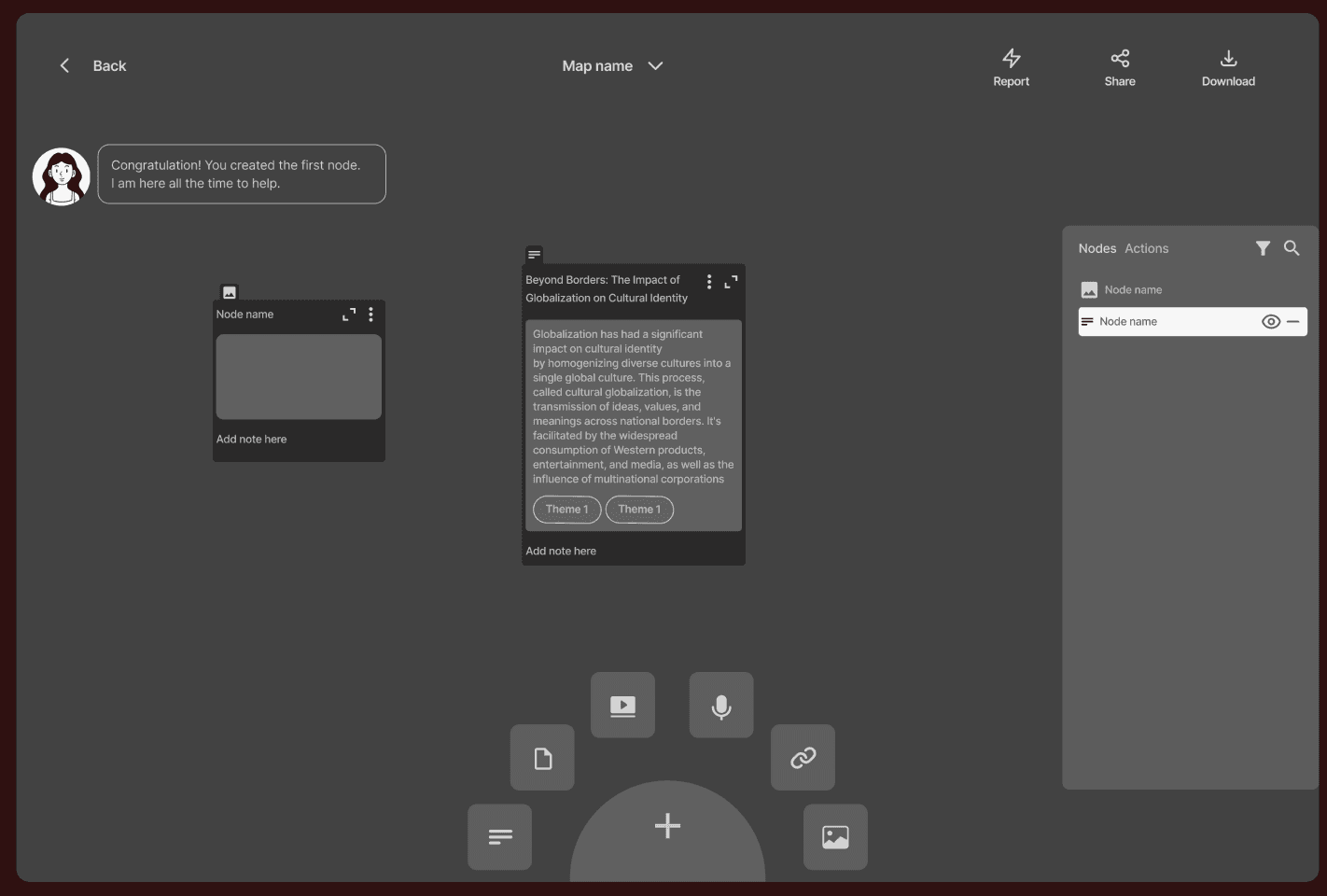Filter the nodes list
Image resolution: width=1327 pixels, height=896 pixels.
[x=1263, y=248]
